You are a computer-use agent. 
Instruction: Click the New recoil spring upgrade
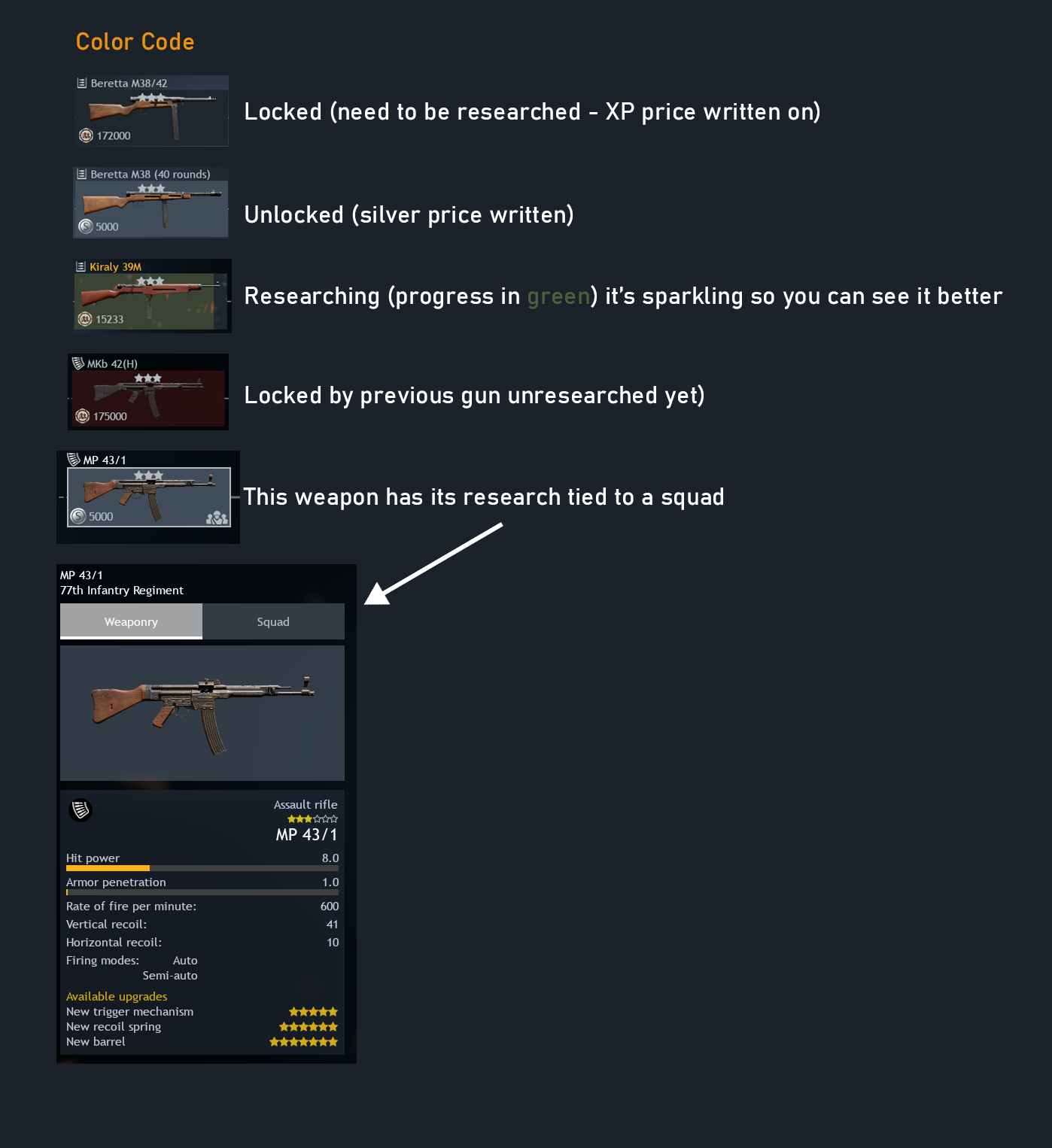(x=202, y=1027)
